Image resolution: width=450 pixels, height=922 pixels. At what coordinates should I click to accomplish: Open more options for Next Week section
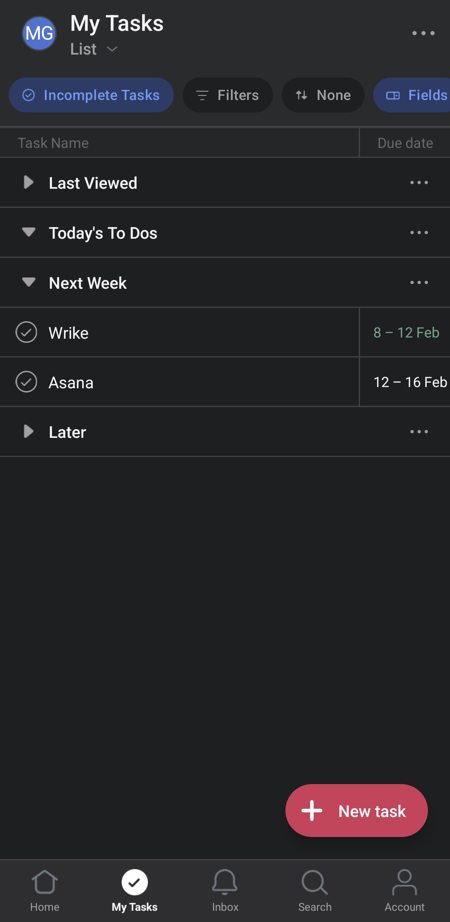click(x=419, y=282)
